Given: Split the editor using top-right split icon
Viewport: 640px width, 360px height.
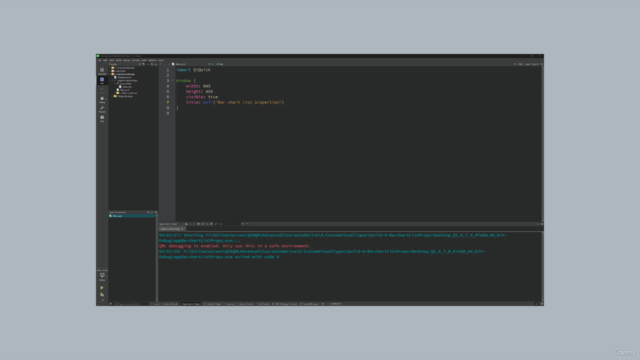Looking at the screenshot, I should click(542, 64).
